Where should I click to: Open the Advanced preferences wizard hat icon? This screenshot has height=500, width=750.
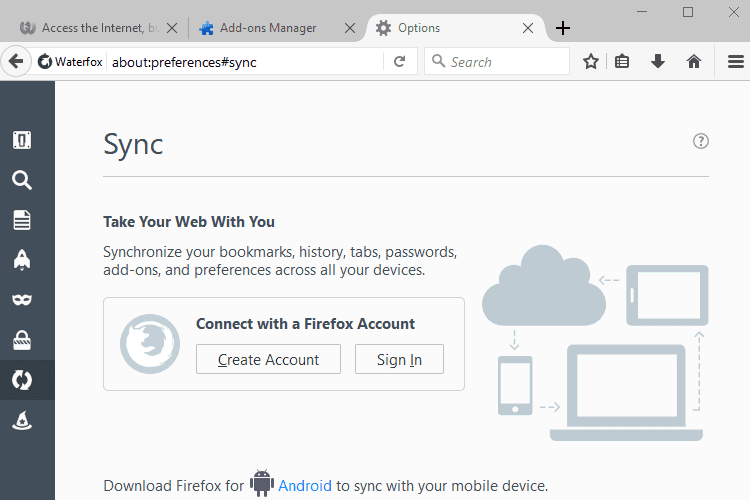[22, 420]
